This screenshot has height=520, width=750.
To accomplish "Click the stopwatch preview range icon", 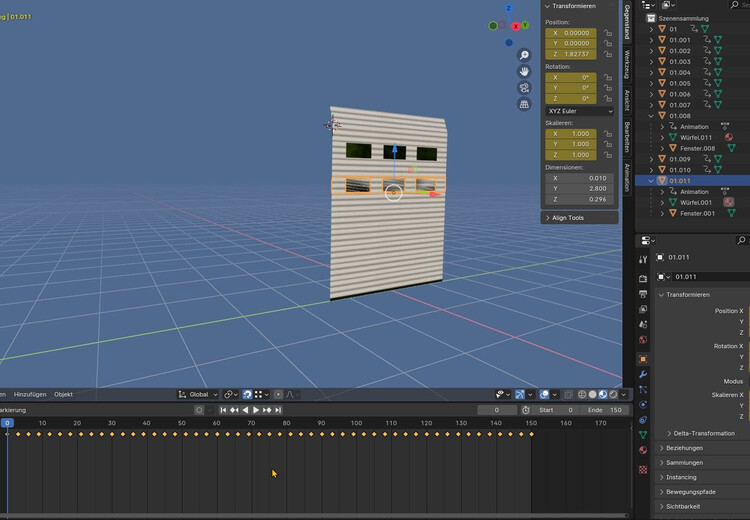I will pyautogui.click(x=526, y=410).
